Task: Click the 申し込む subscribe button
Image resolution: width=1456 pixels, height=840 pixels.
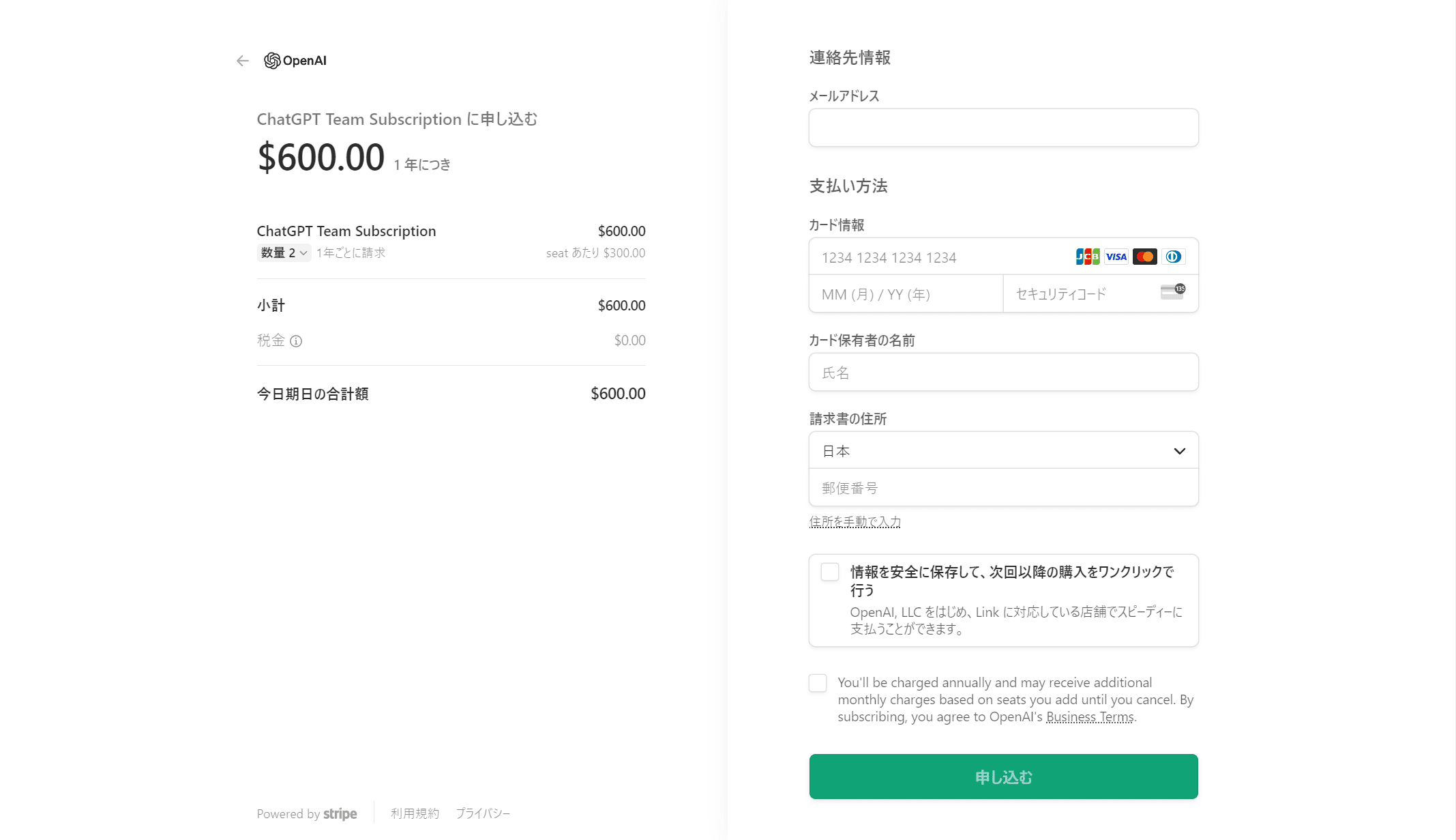Action: point(1003,777)
